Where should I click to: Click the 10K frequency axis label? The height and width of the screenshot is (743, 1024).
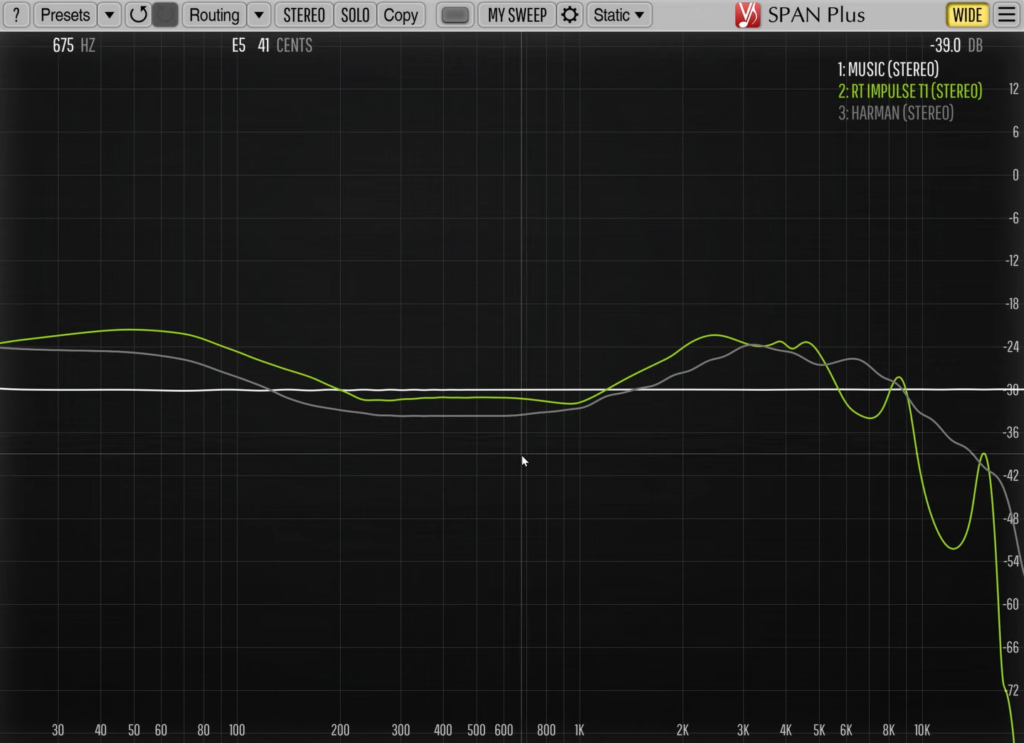[x=921, y=730]
